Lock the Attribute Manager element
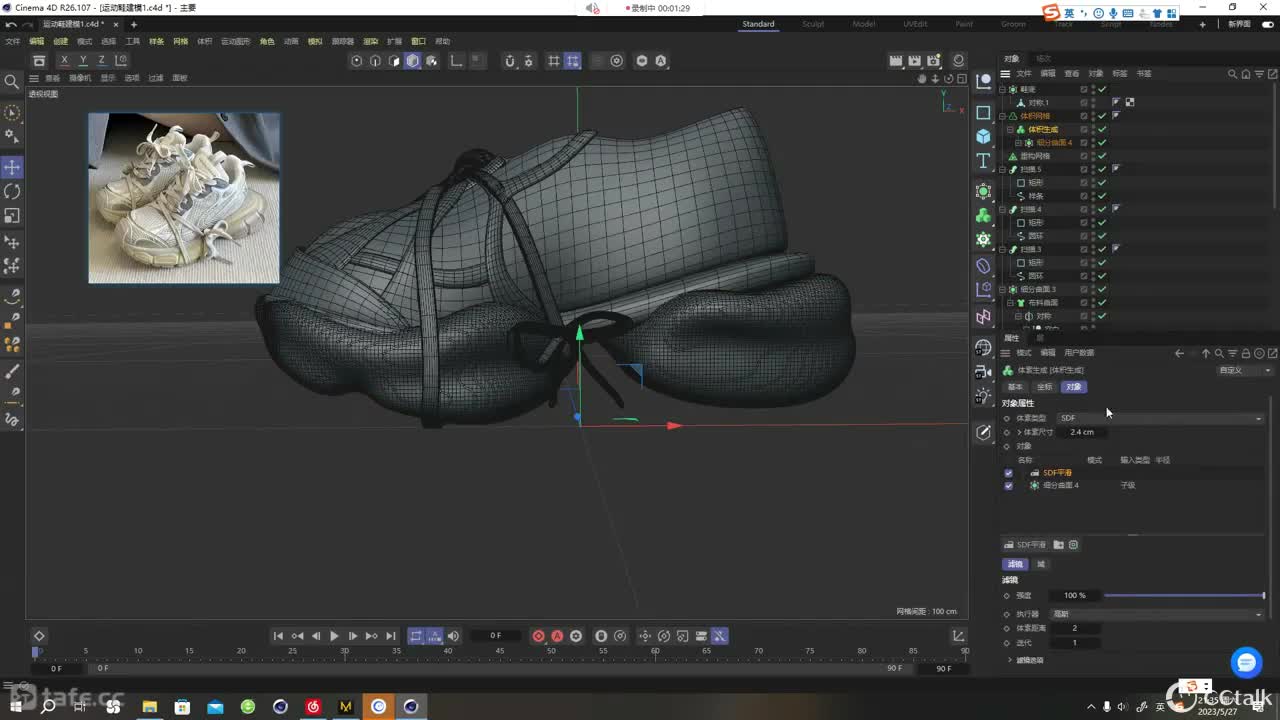 [1246, 353]
